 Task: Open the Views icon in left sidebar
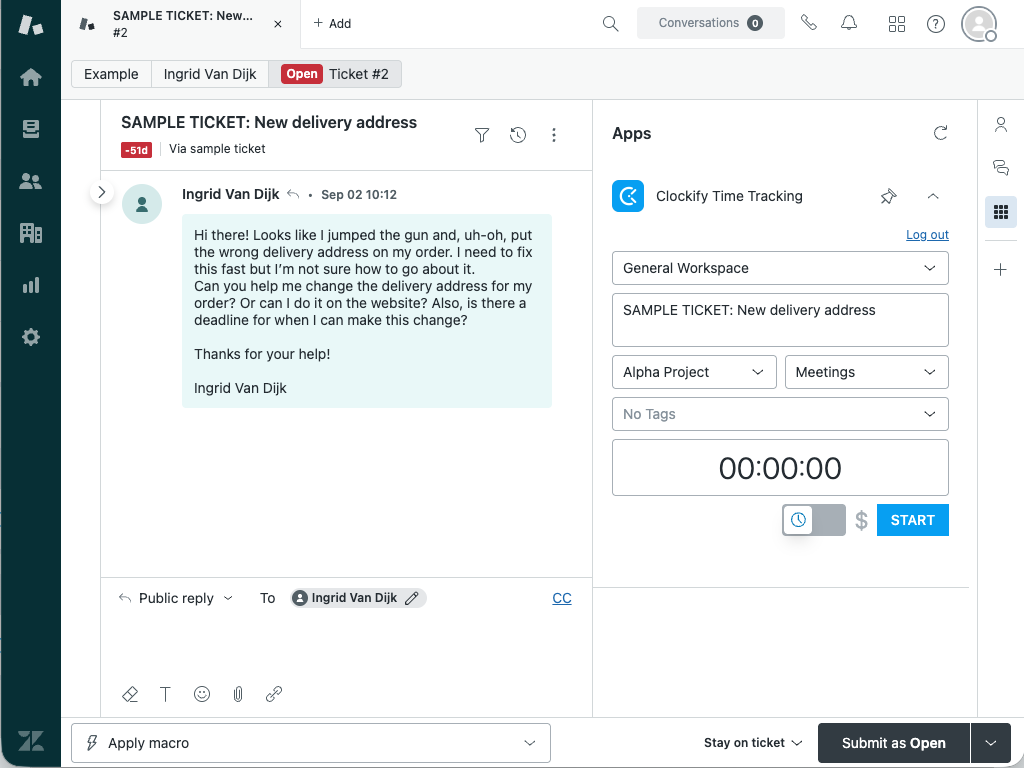[x=30, y=128]
